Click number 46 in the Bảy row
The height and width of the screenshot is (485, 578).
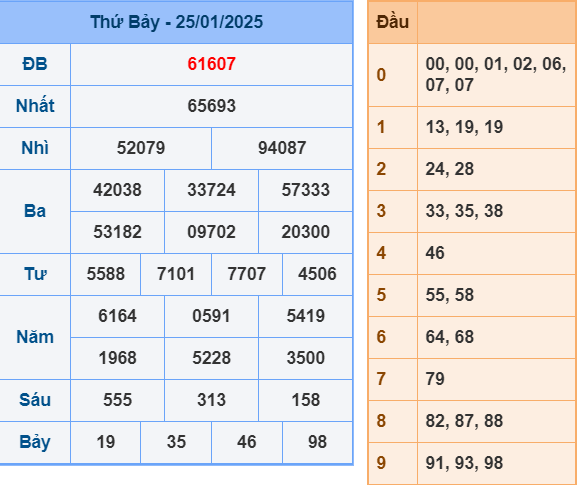pos(247,442)
